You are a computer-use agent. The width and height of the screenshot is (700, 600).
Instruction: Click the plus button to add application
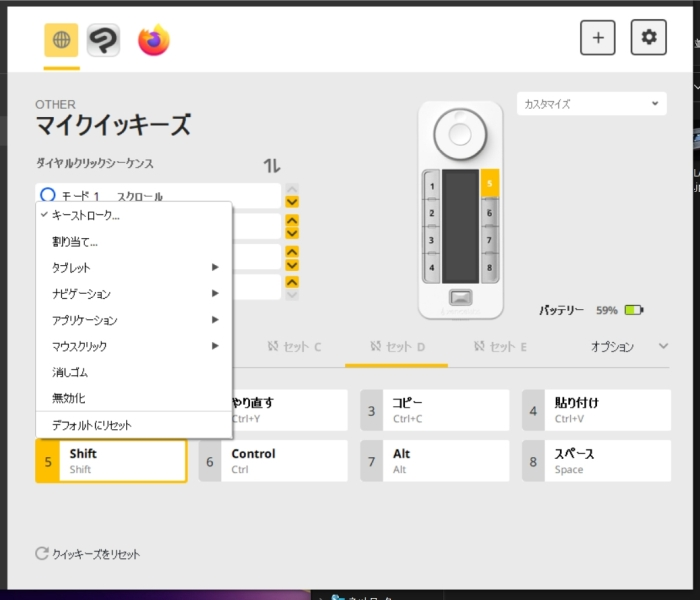pos(598,38)
